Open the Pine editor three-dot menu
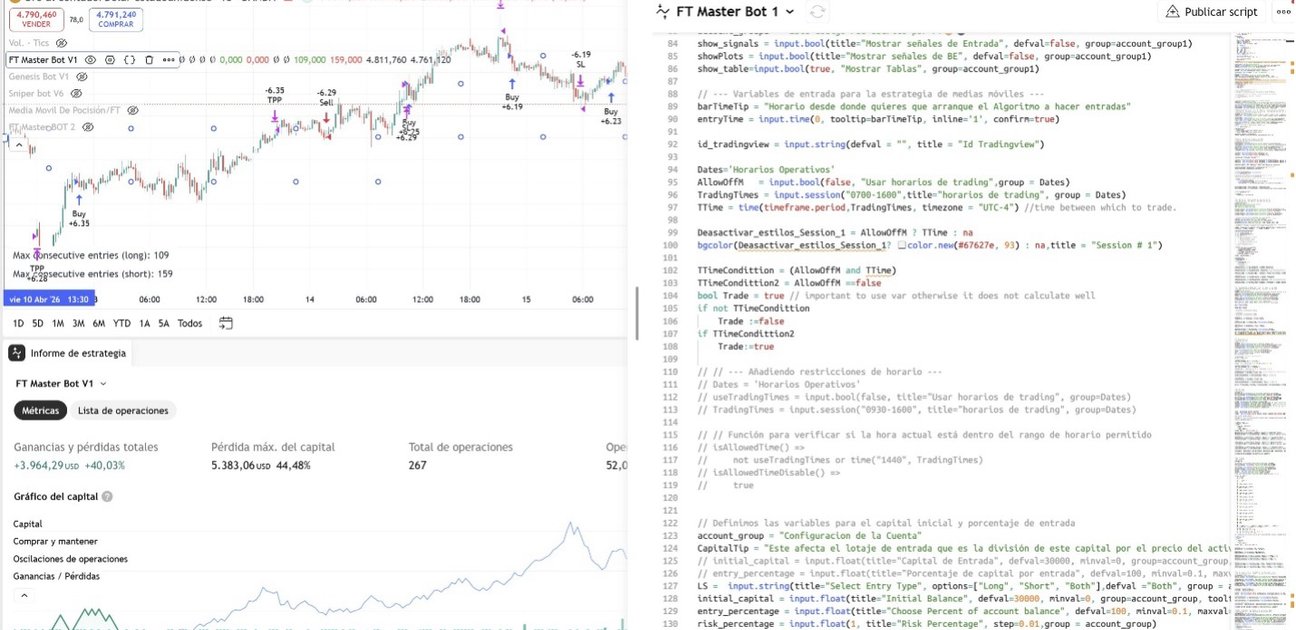This screenshot has width=1296, height=630. (1284, 10)
